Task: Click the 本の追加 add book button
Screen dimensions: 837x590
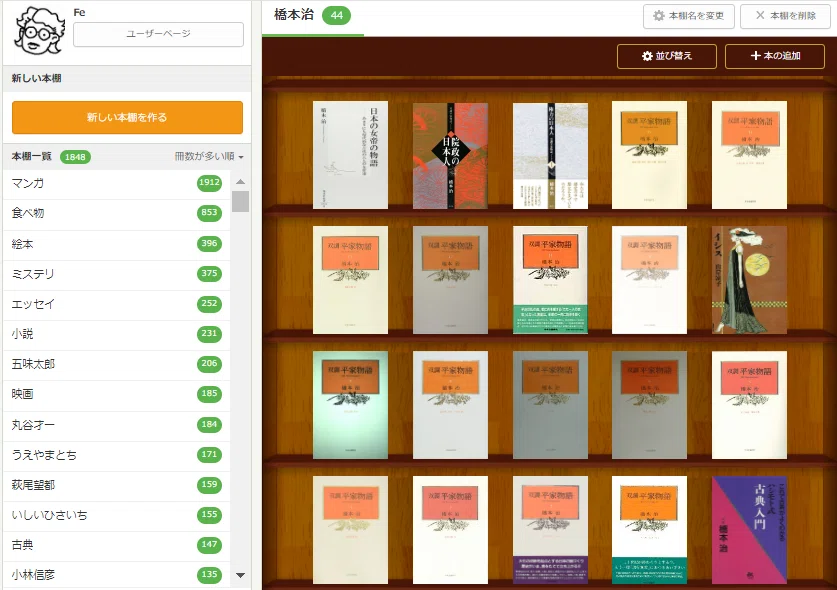Action: 775,56
